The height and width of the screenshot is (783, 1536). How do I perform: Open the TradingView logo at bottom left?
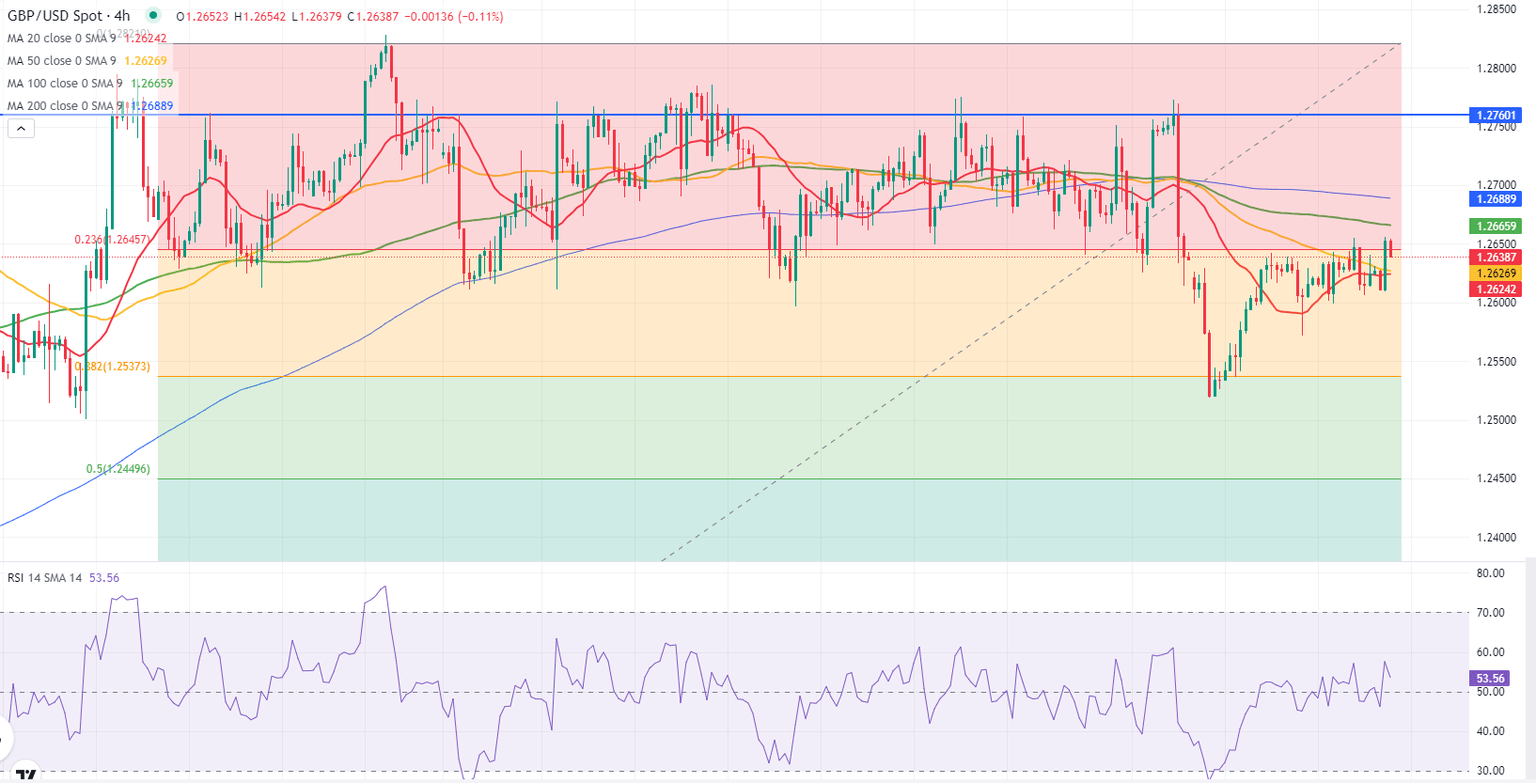tap(27, 775)
